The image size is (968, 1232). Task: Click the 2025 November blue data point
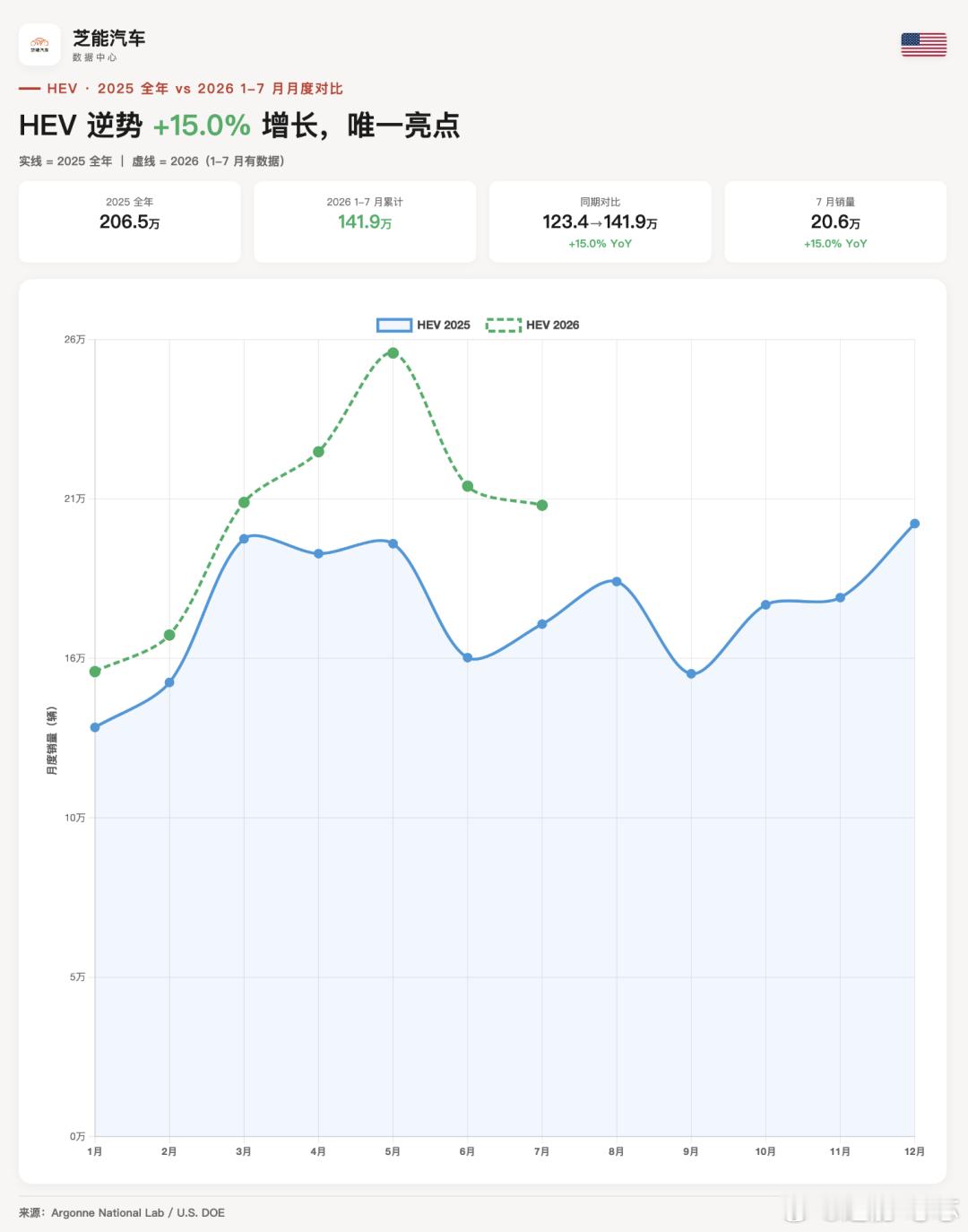pyautogui.click(x=840, y=597)
